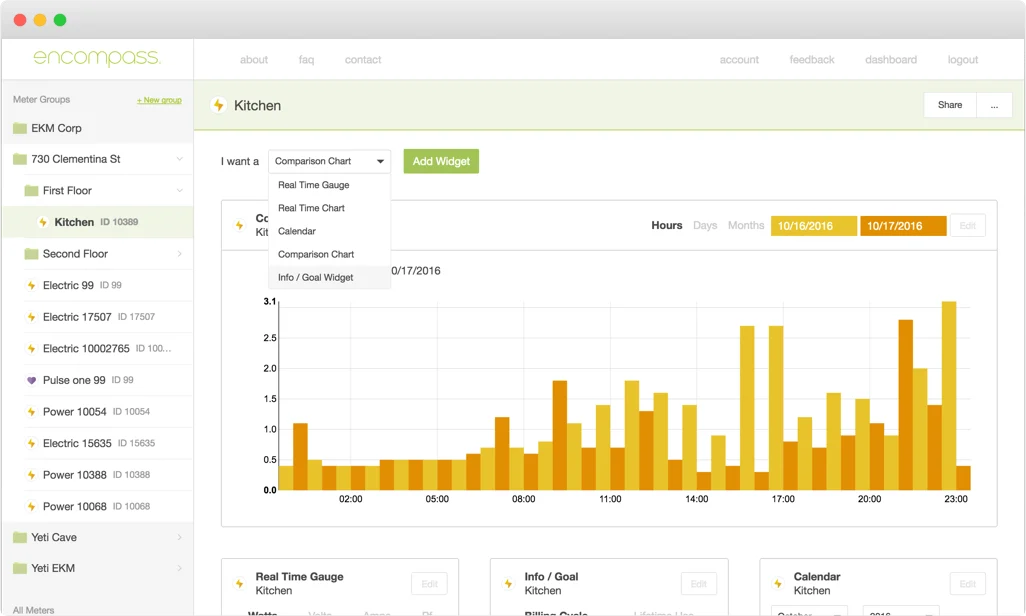Click the Second Floor folder icon

coord(31,254)
